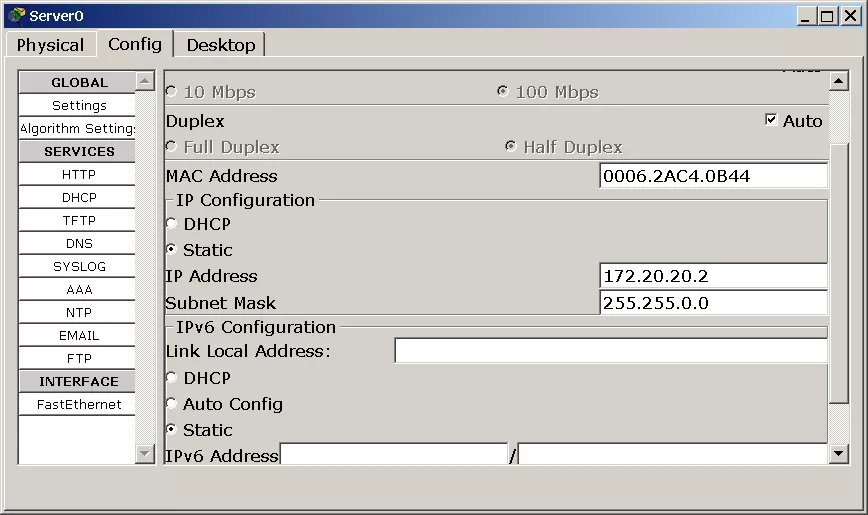The height and width of the screenshot is (515, 868).
Task: Switch to the Config tab
Action: click(135, 44)
